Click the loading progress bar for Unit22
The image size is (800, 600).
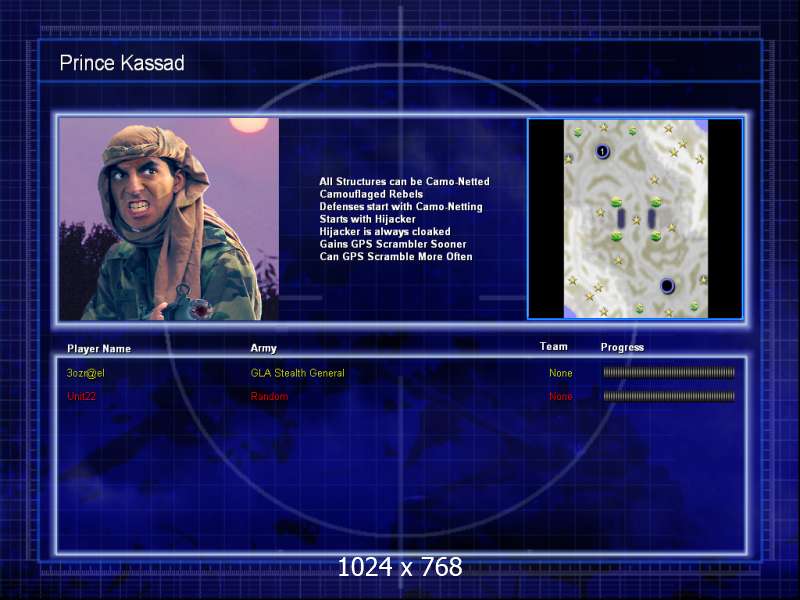(x=669, y=396)
